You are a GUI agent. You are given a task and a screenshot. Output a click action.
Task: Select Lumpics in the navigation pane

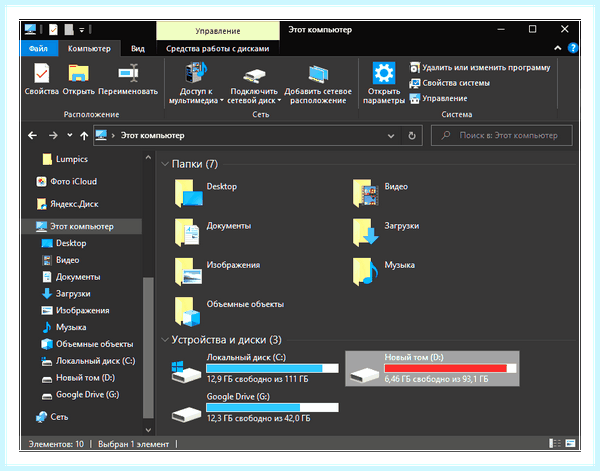65,159
